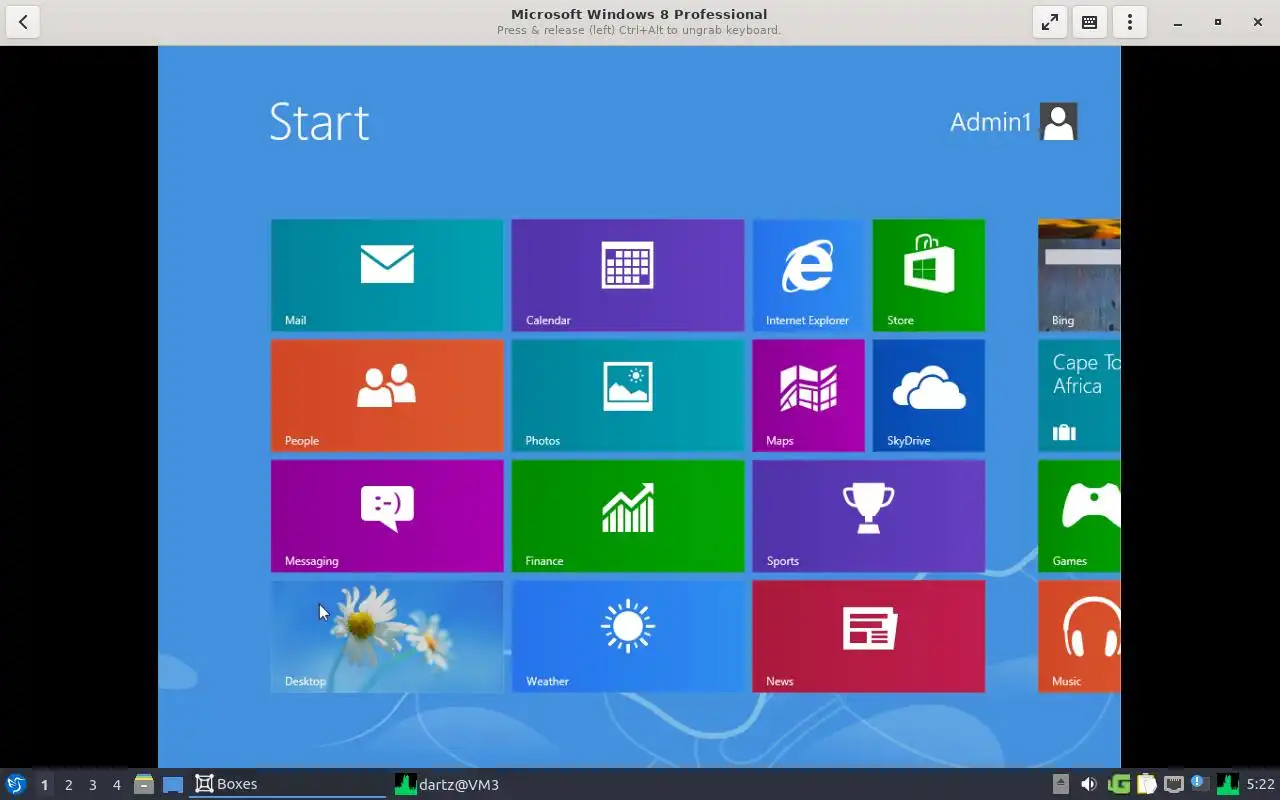
Task: Click the show desktop icon in taskbar
Action: coord(173,784)
